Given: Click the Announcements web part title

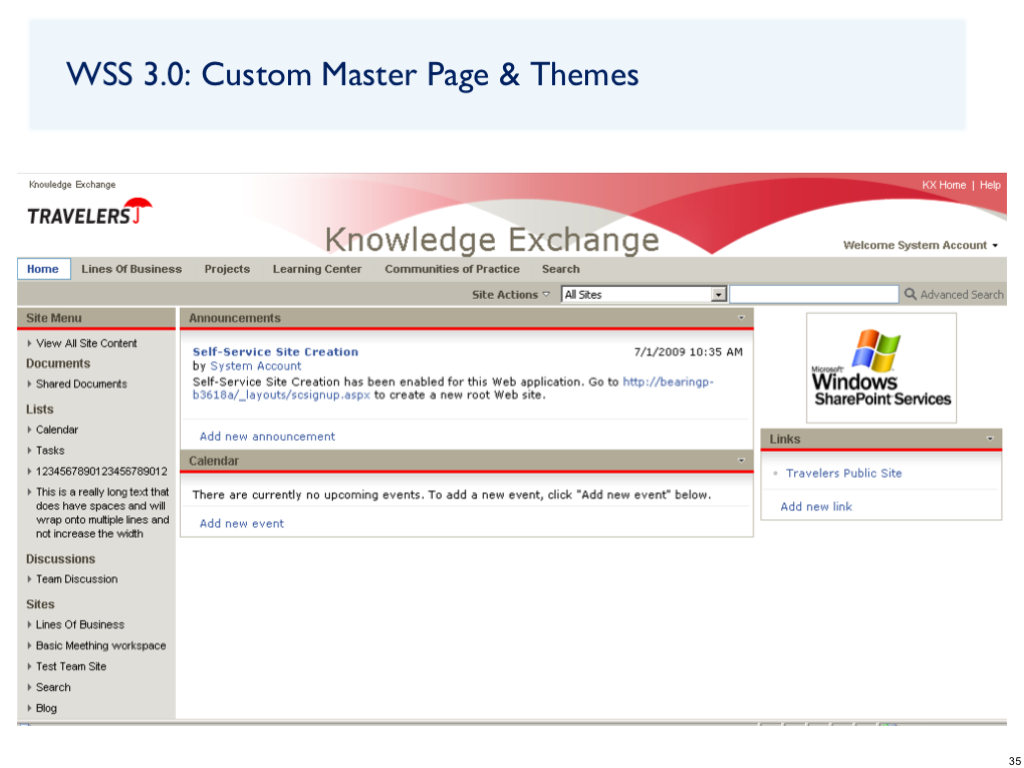Looking at the screenshot, I should [x=234, y=318].
